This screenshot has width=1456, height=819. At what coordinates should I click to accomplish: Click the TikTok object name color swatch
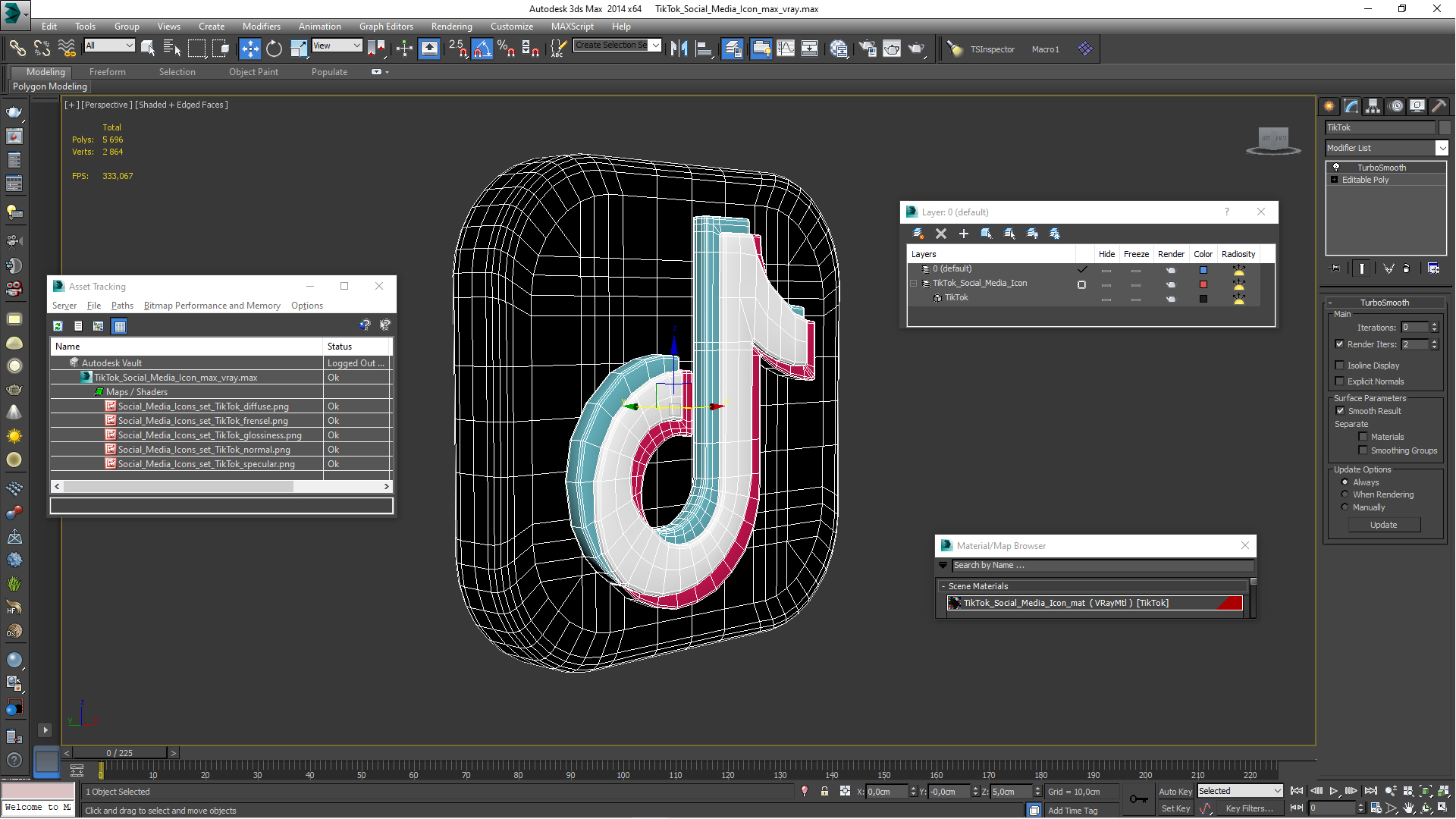click(x=1445, y=127)
